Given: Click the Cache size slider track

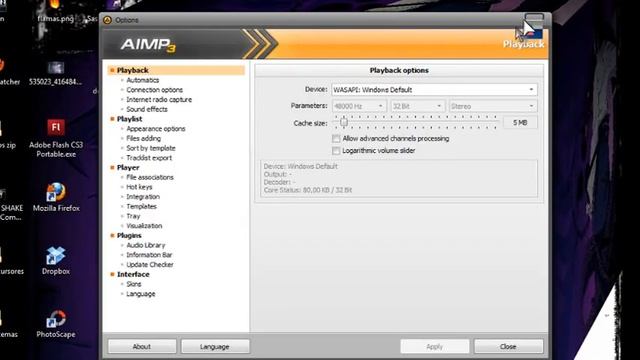Looking at the screenshot, I should click(x=416, y=122).
